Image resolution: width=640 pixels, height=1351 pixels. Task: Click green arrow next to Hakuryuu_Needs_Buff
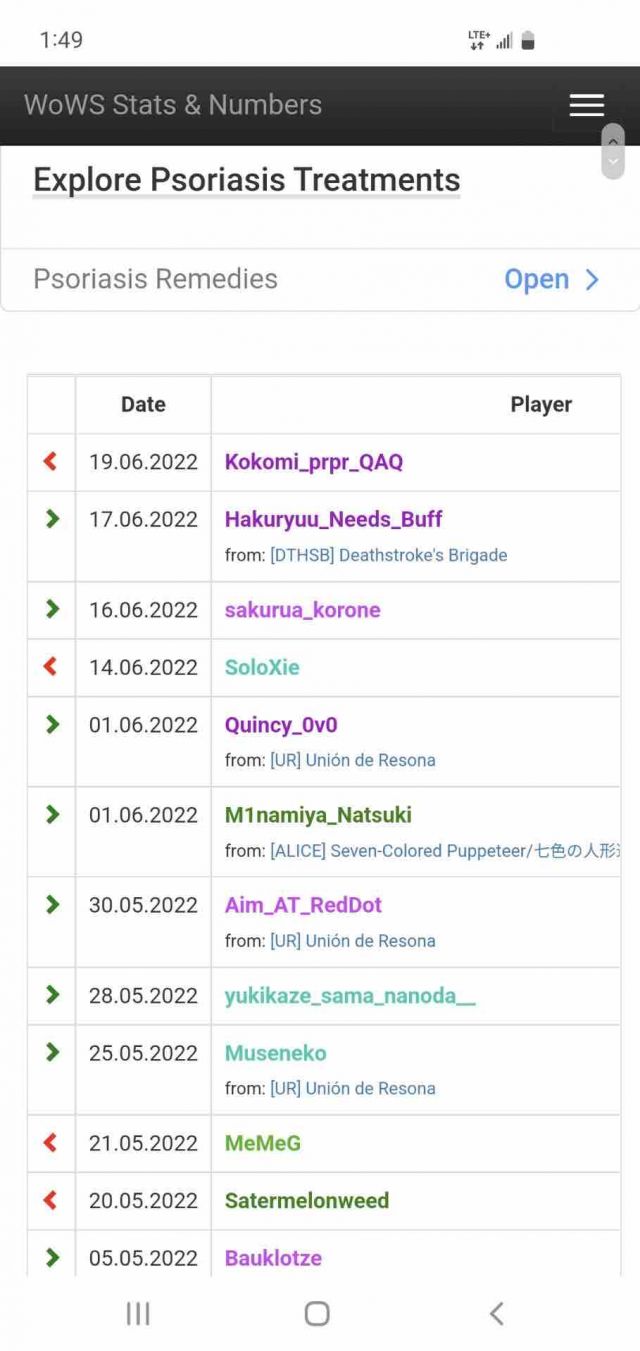tap(52, 519)
